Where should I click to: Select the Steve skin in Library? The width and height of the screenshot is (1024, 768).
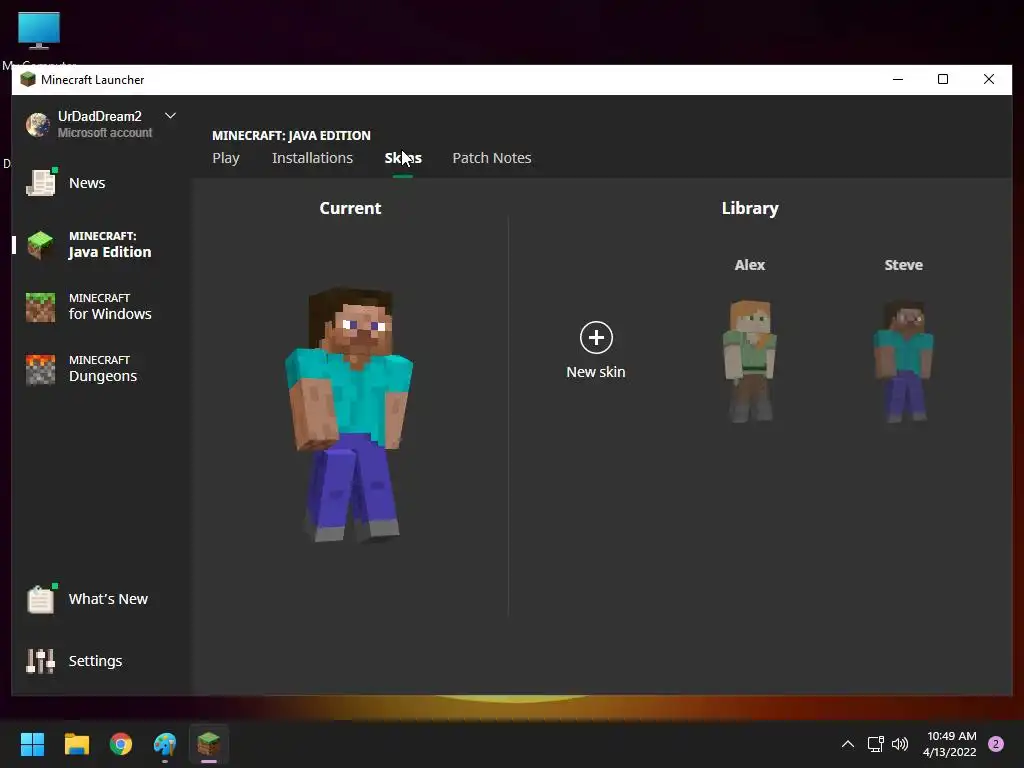[904, 360]
